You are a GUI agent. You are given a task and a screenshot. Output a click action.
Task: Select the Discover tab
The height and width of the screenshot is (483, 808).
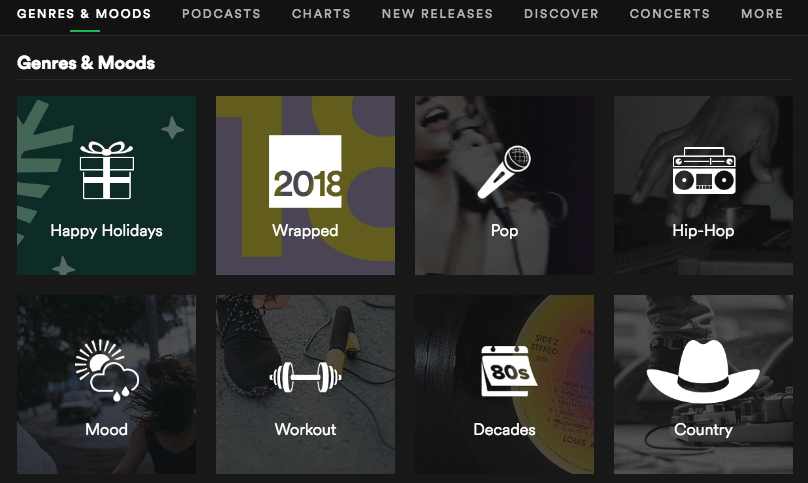[561, 14]
